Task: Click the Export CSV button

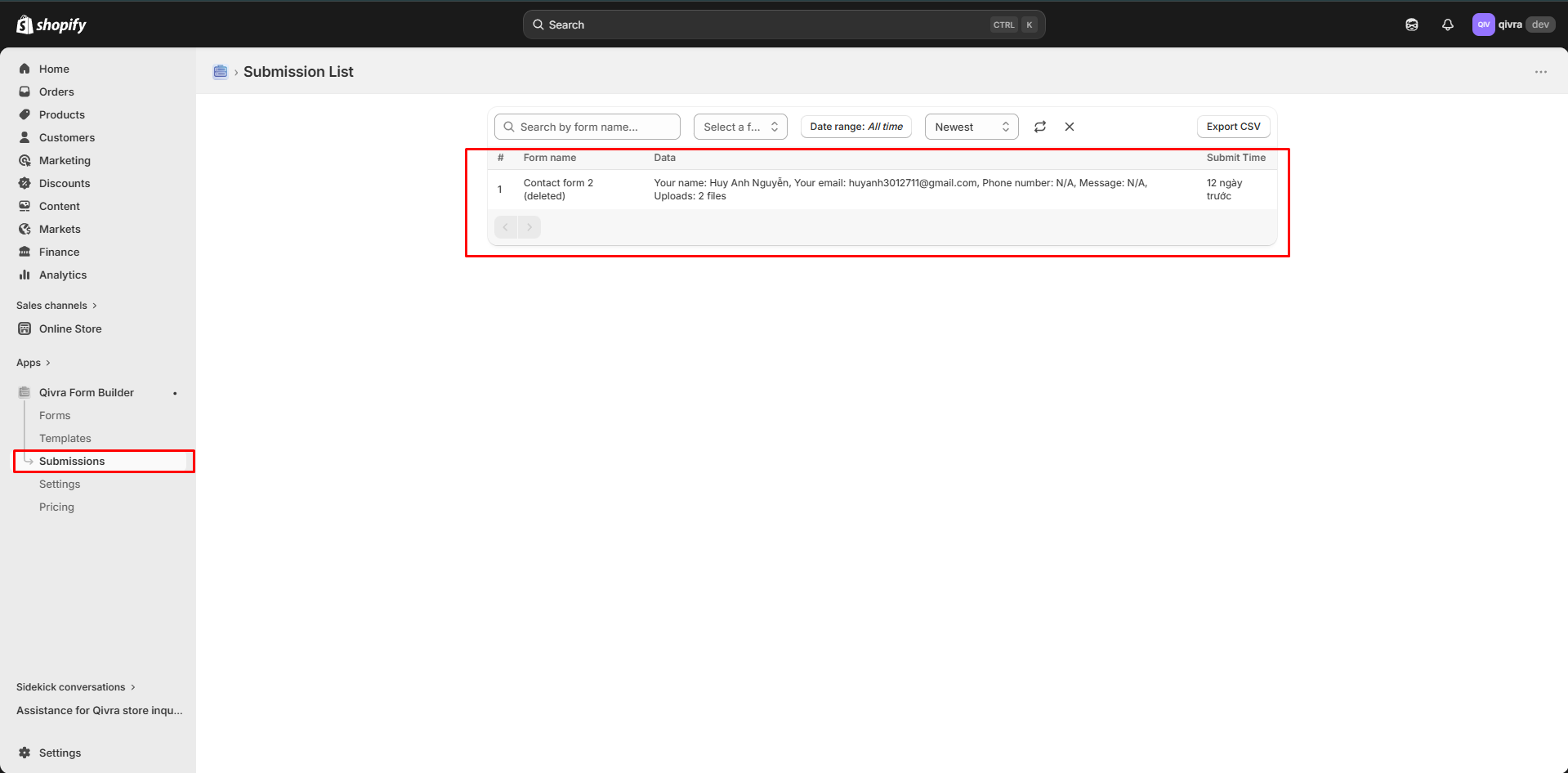Action: pos(1234,127)
